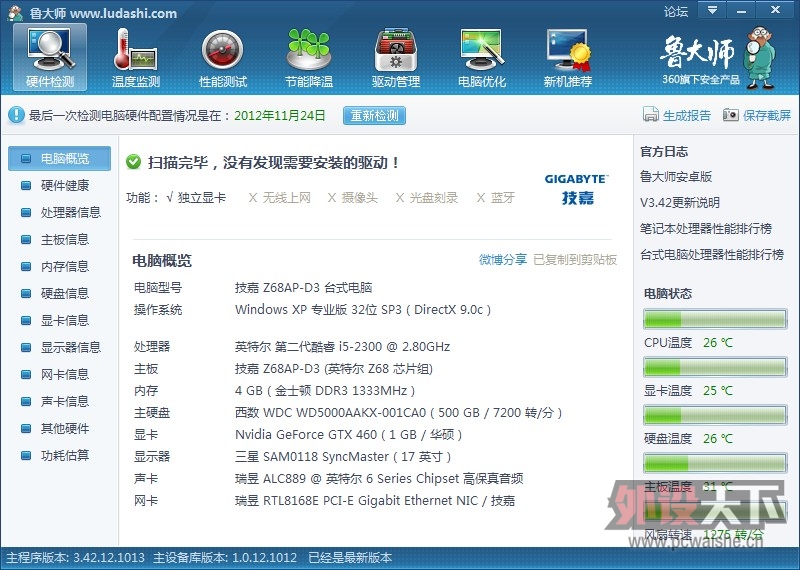Open 台式电脑处理器性能排行榜 link
800x570 pixels.
pos(712,255)
